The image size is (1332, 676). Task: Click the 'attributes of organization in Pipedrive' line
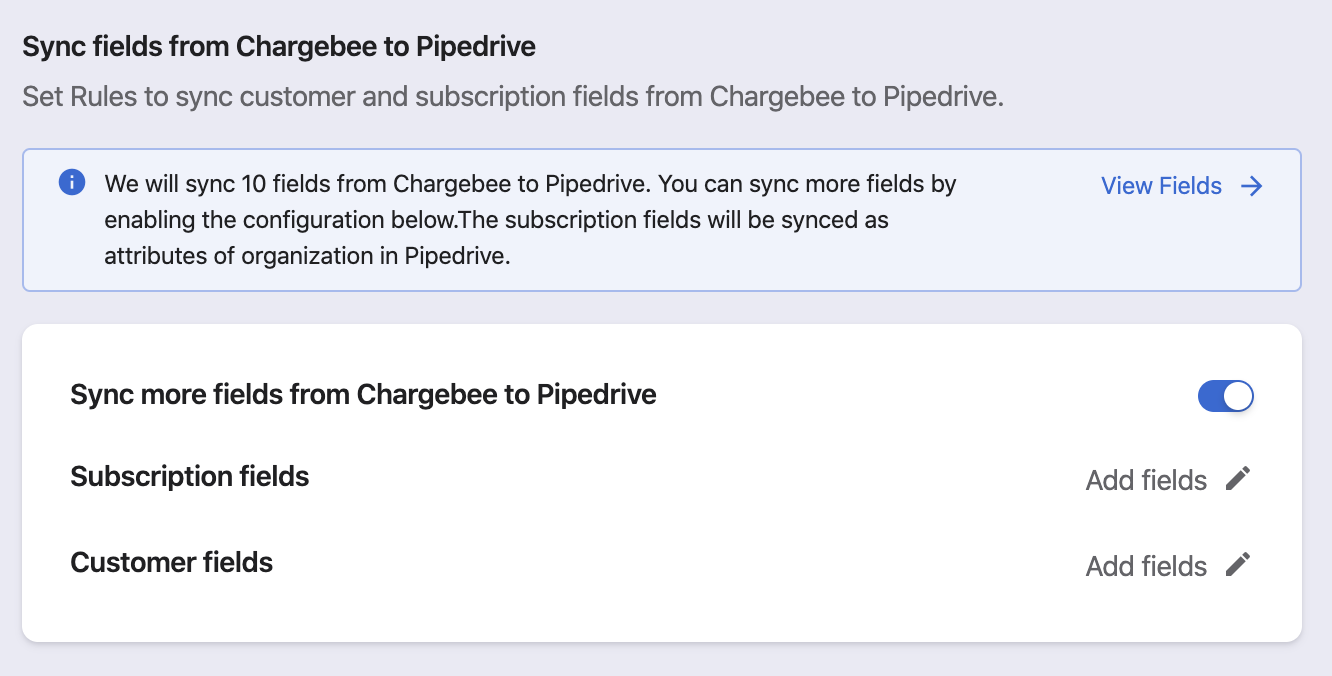(x=307, y=255)
